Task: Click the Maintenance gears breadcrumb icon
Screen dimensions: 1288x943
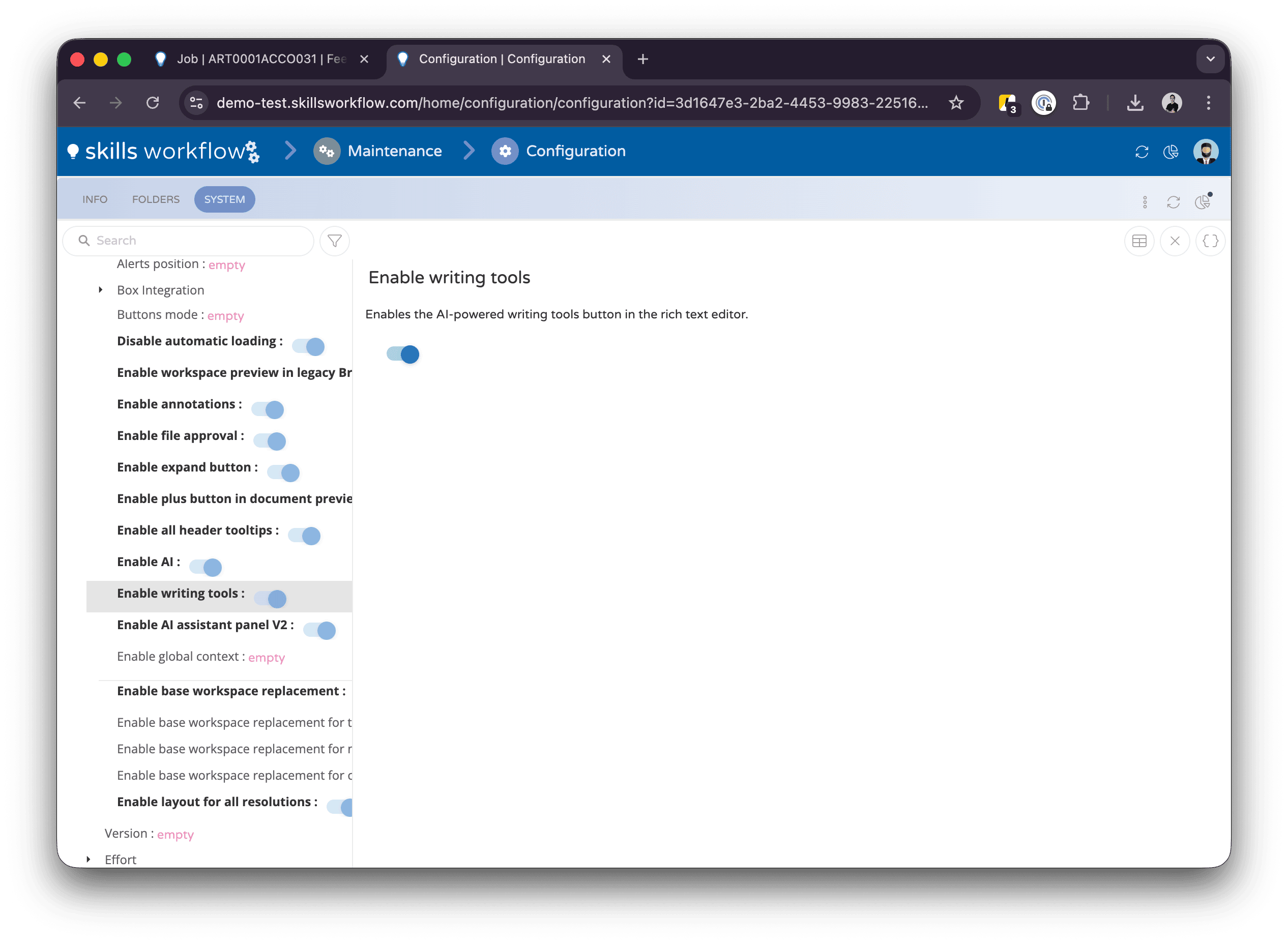Action: pyautogui.click(x=327, y=151)
